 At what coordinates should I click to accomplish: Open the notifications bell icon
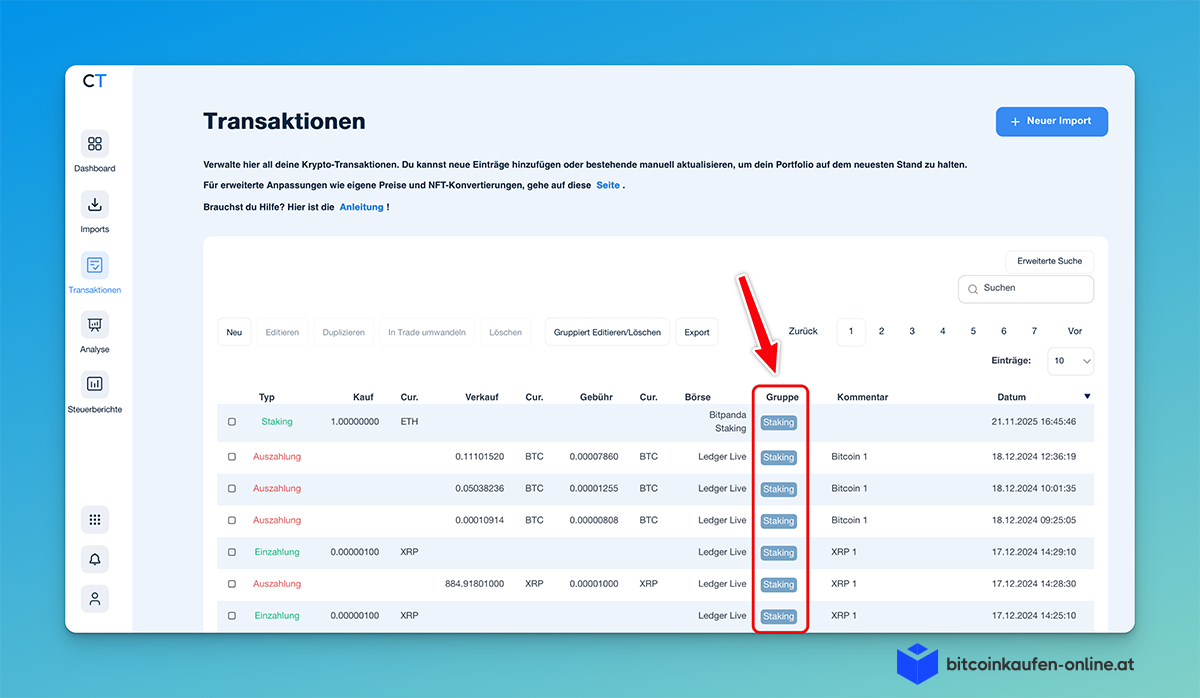point(95,559)
